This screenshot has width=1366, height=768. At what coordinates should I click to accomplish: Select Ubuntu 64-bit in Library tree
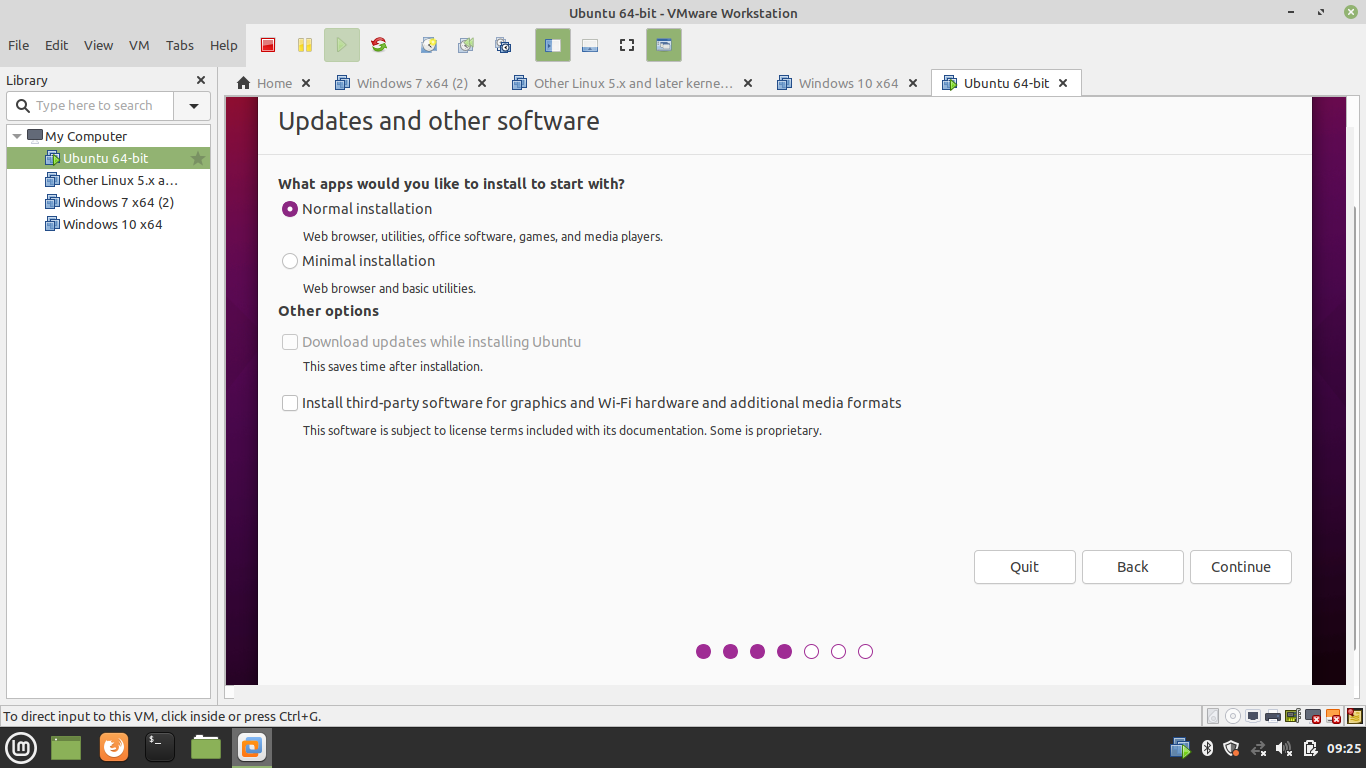[108, 158]
